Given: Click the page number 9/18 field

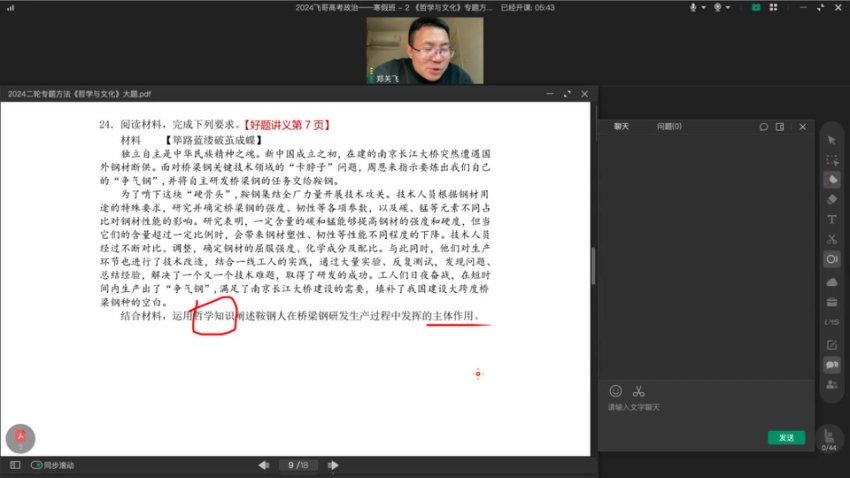Looking at the screenshot, I should [x=298, y=465].
